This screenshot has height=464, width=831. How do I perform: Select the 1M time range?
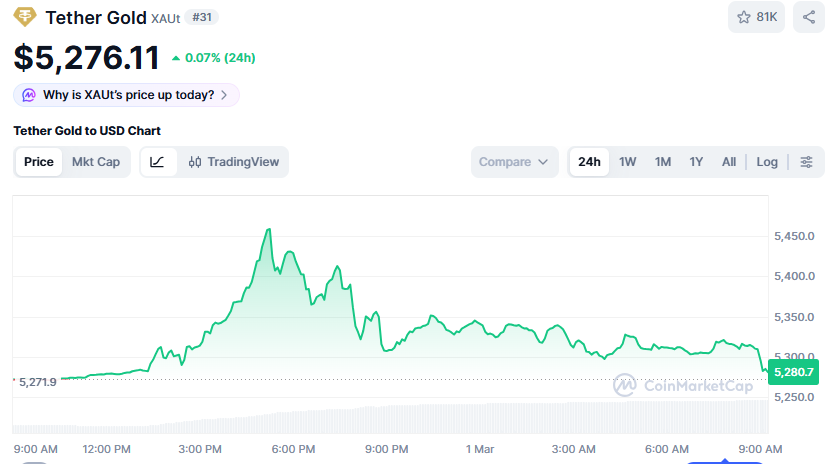tap(662, 162)
